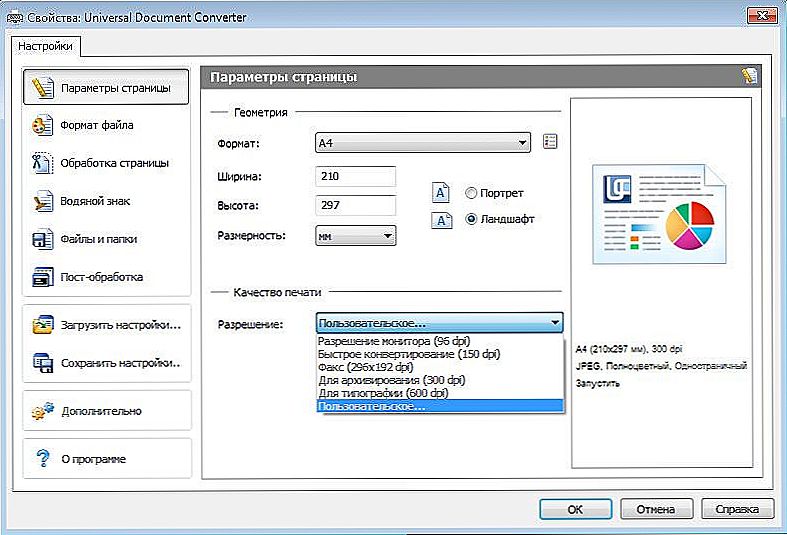Screen dimensions: 787x535
Task: Click the О программе question mark icon
Action: (43, 458)
